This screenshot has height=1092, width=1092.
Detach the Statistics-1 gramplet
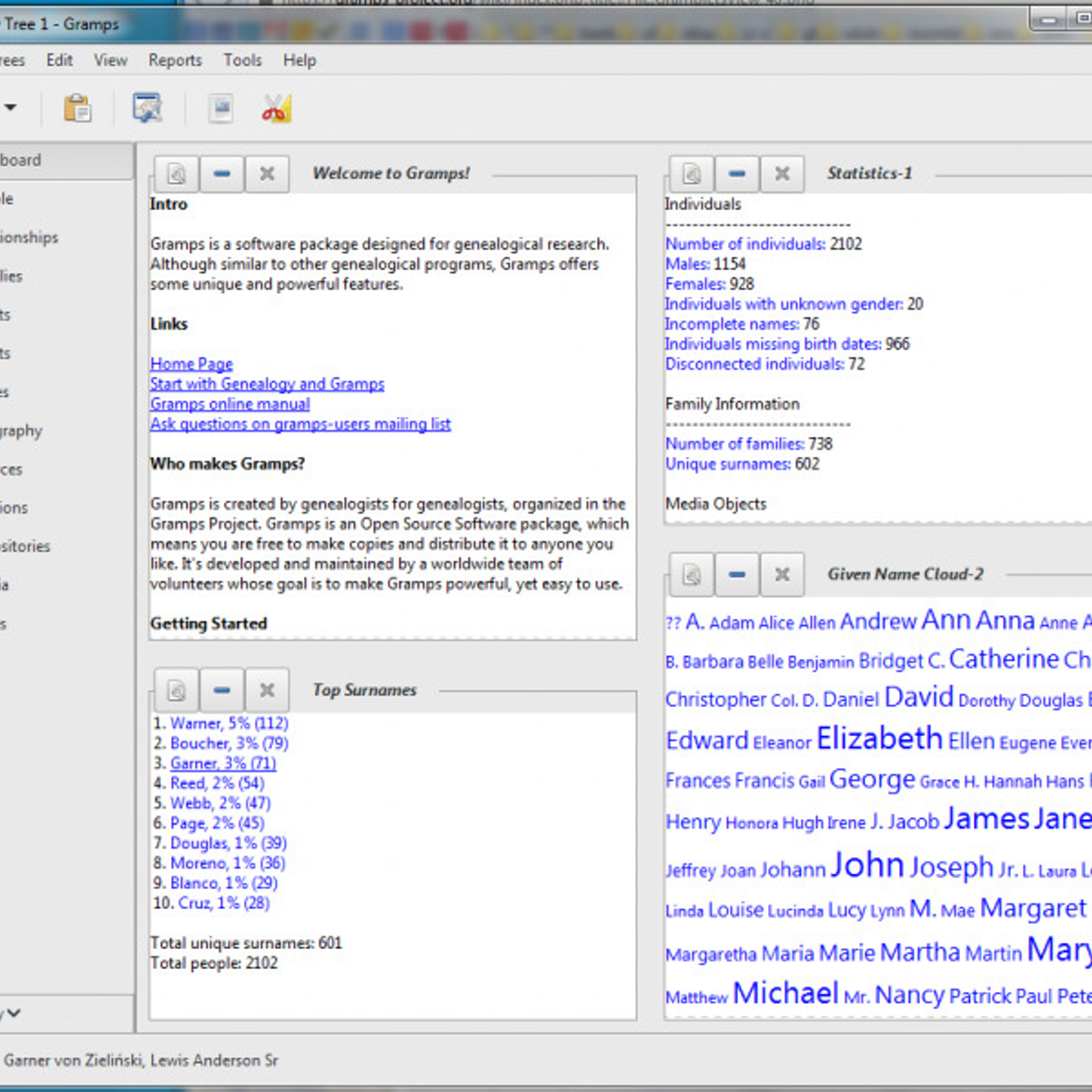point(692,174)
